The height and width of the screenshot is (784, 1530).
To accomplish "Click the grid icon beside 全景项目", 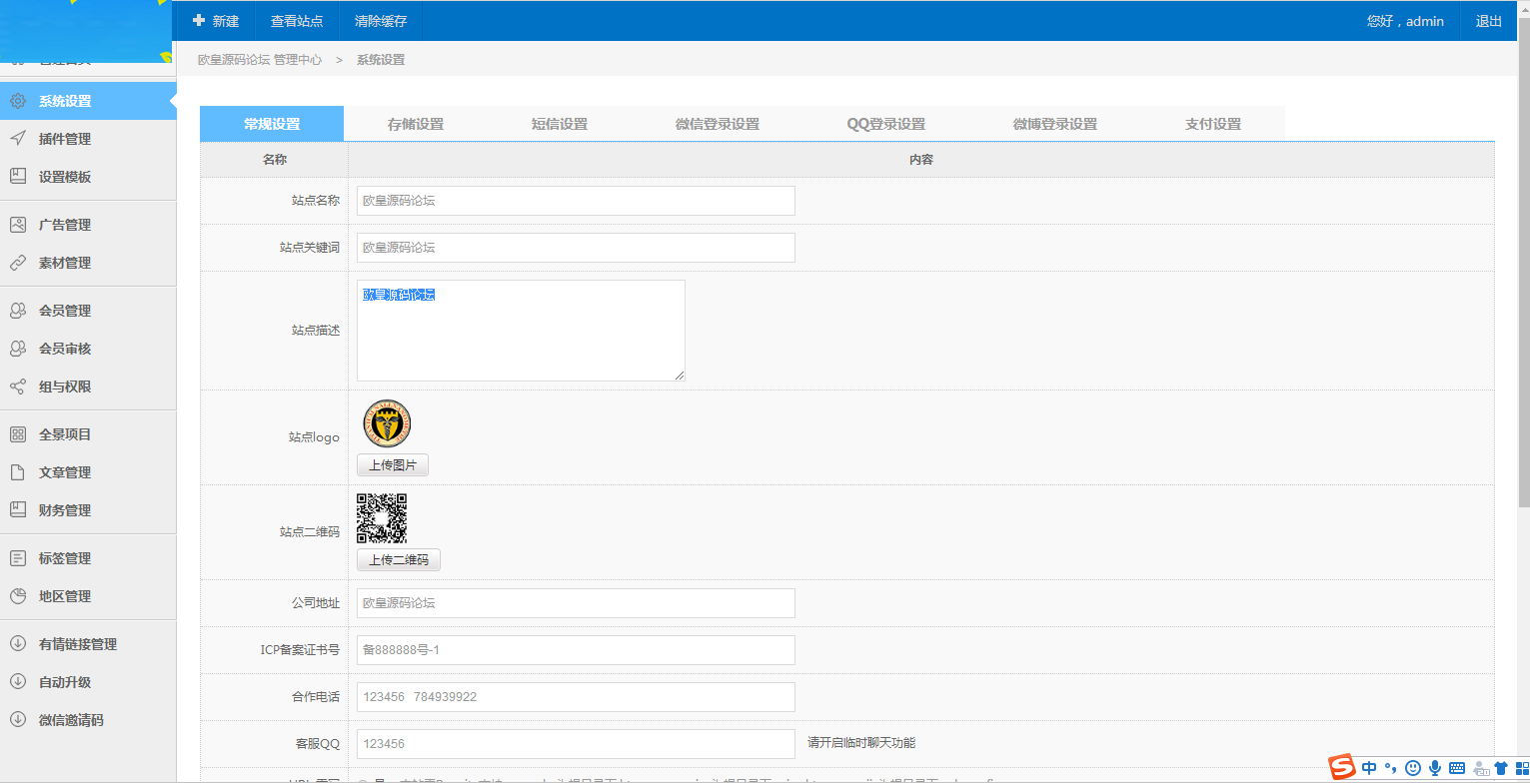I will click(18, 434).
